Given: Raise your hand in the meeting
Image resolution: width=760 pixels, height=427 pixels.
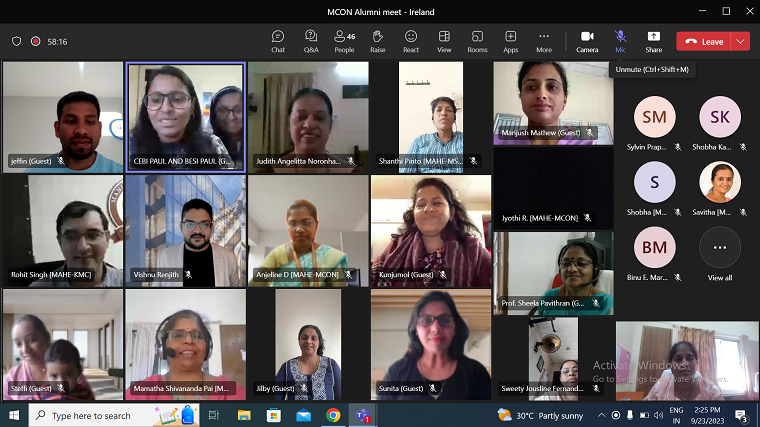Looking at the screenshot, I should [x=377, y=40].
